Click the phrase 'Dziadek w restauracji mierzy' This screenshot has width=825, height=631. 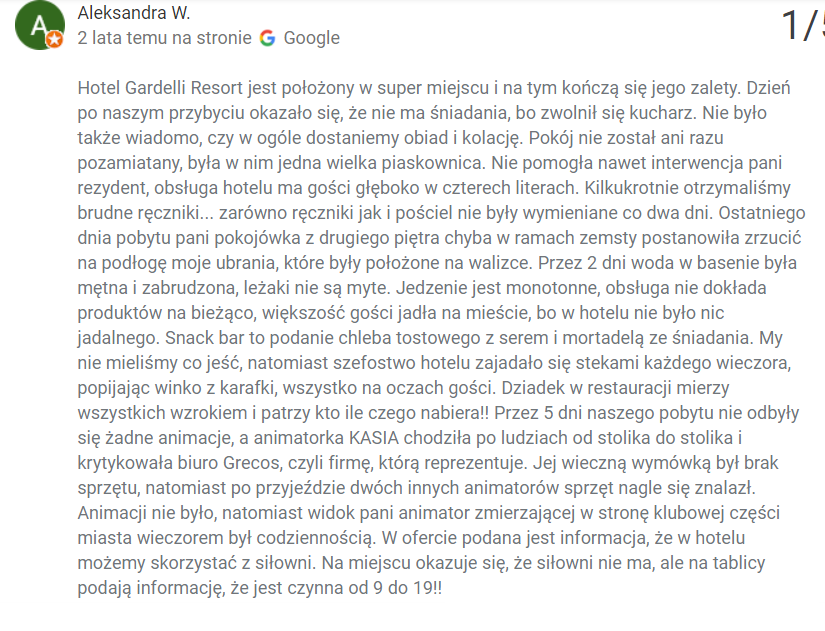click(615, 388)
